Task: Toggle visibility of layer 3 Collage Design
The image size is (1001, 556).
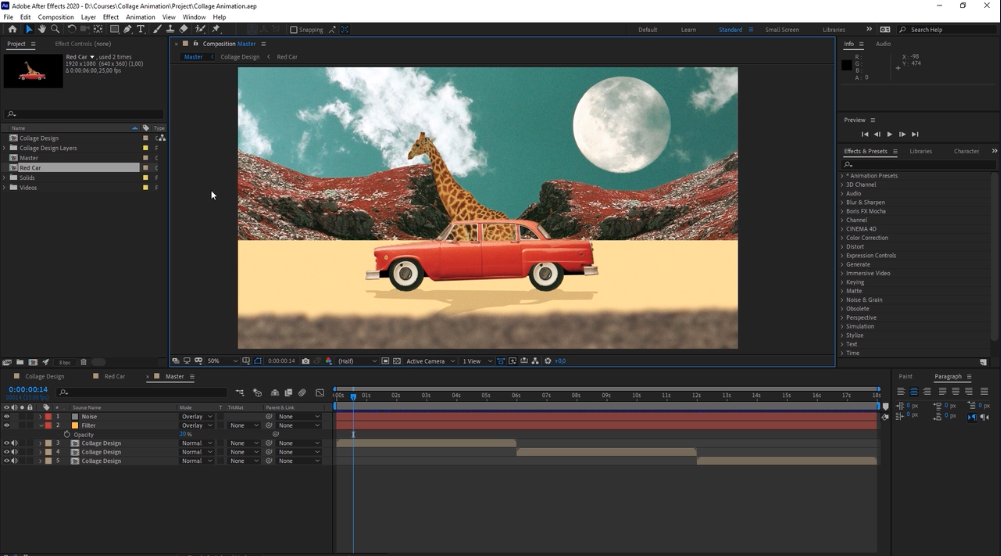Action: pos(6,443)
